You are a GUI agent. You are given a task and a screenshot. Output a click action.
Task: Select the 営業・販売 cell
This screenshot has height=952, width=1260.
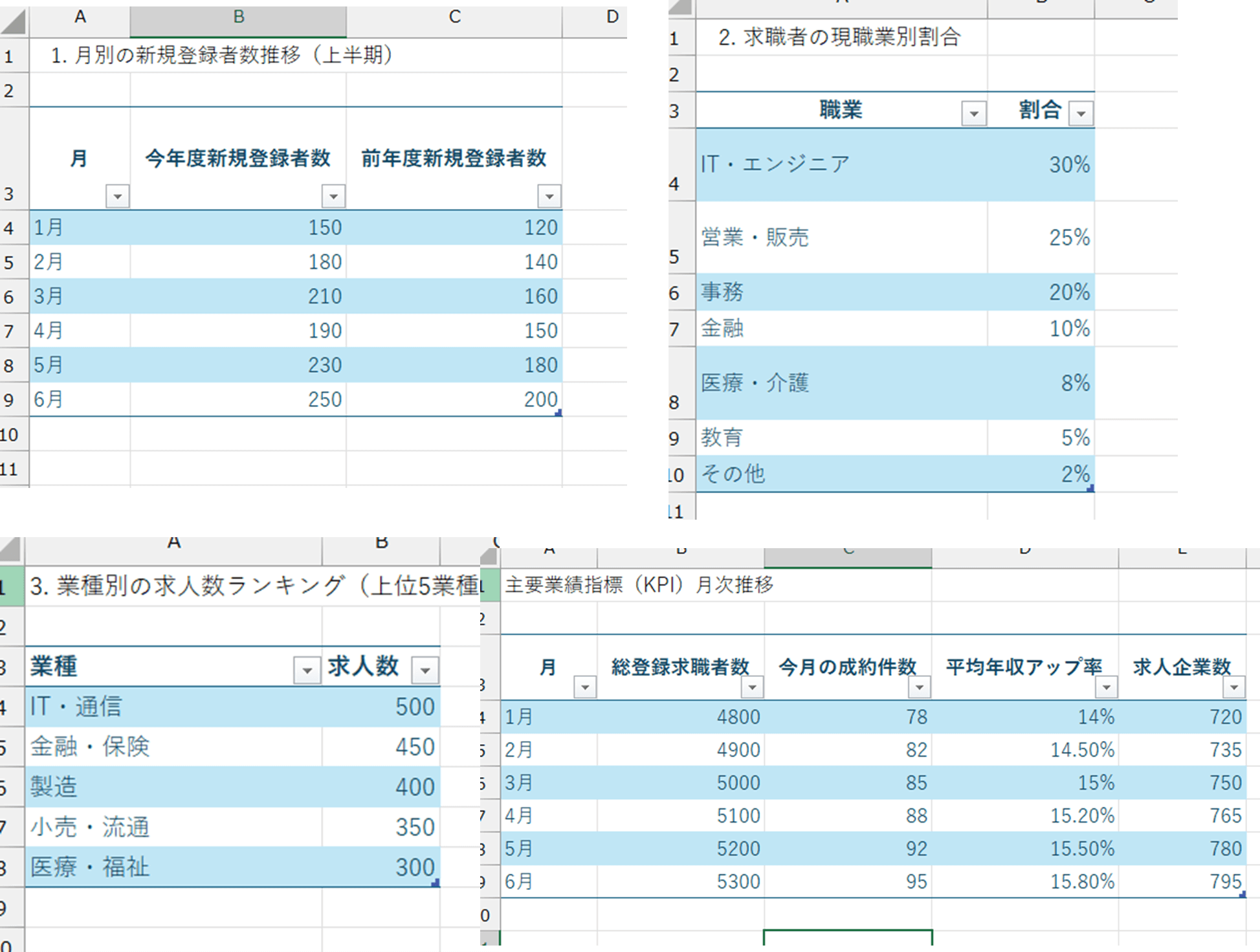(x=841, y=237)
